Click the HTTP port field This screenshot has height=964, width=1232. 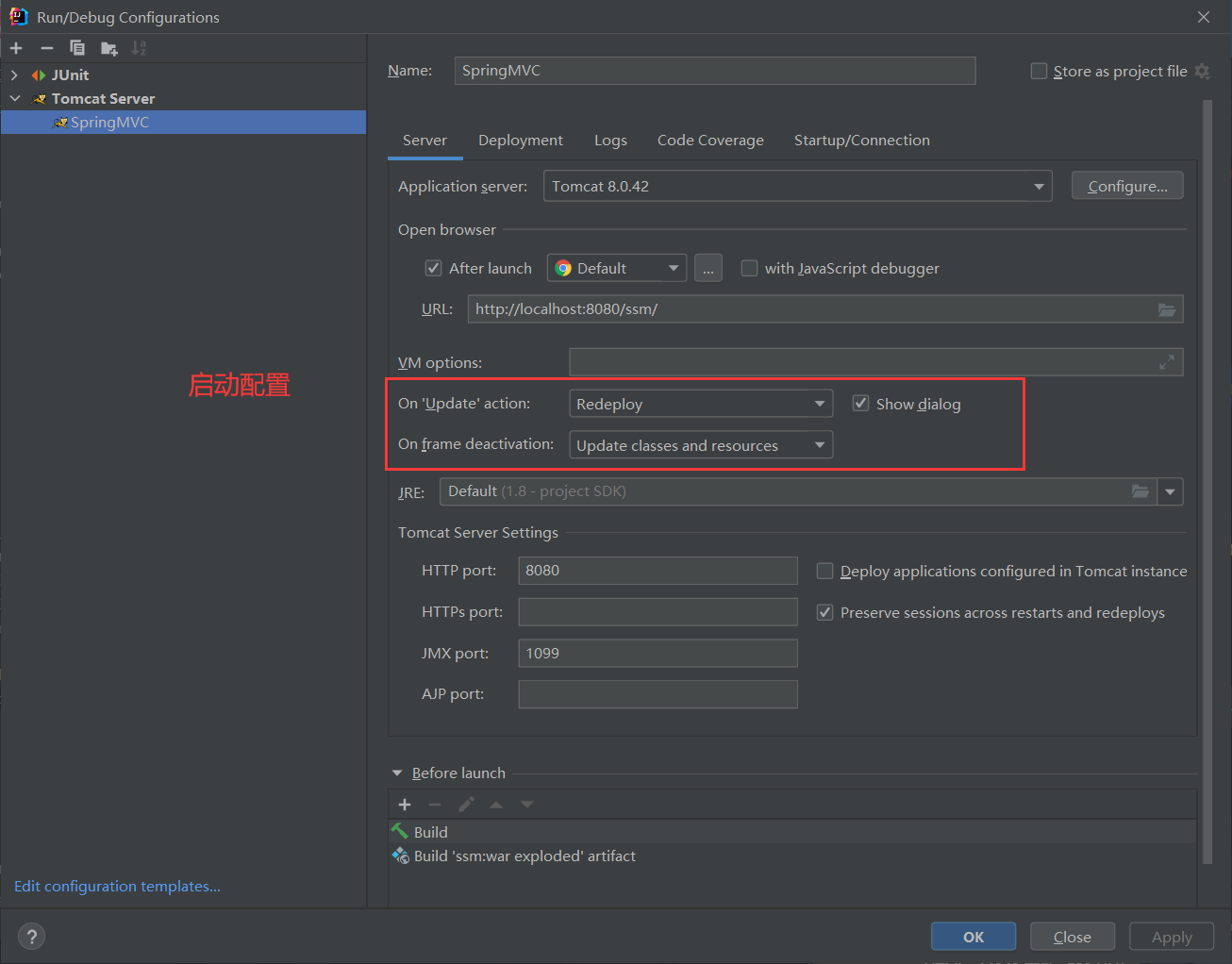click(x=658, y=571)
